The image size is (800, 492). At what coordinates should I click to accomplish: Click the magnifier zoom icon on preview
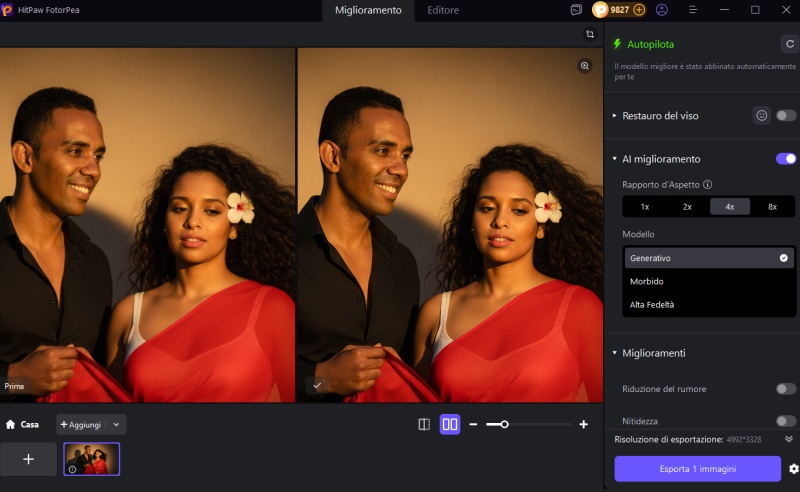tap(585, 66)
